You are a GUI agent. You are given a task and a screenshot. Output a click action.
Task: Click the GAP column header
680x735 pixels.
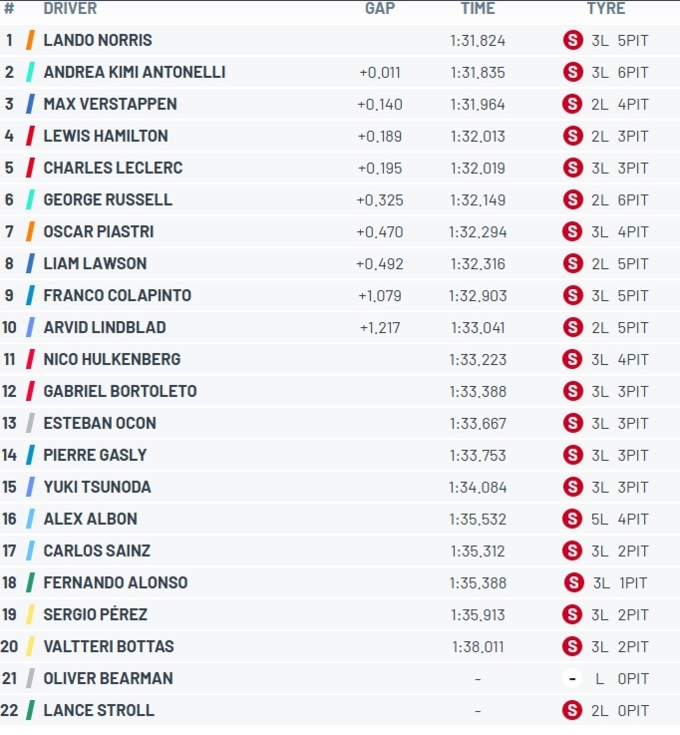pyautogui.click(x=380, y=8)
